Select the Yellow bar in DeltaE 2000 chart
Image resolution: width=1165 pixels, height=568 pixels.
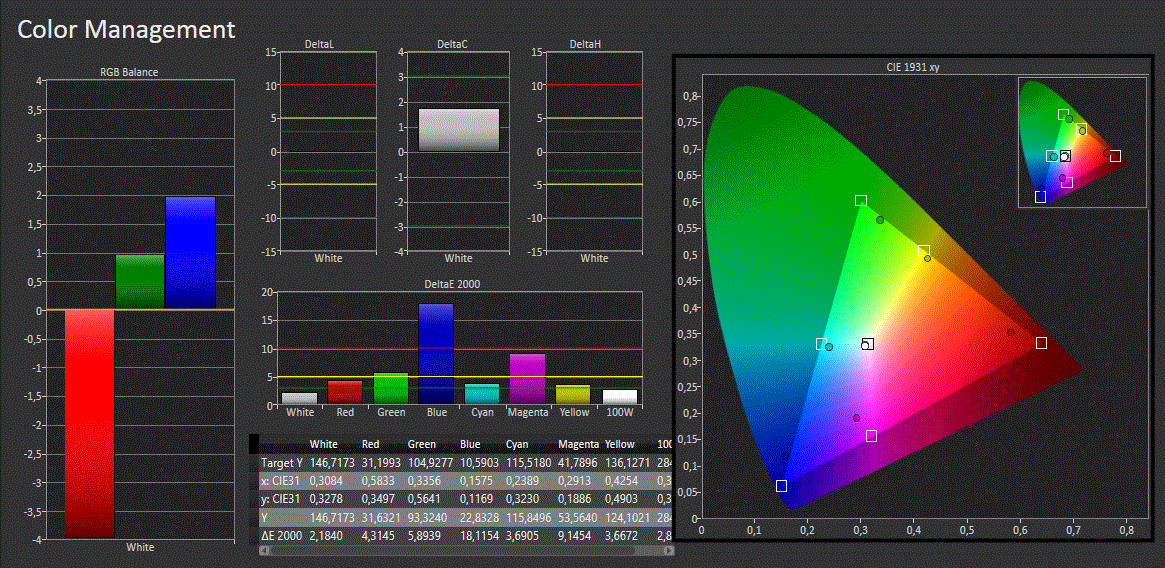[573, 394]
